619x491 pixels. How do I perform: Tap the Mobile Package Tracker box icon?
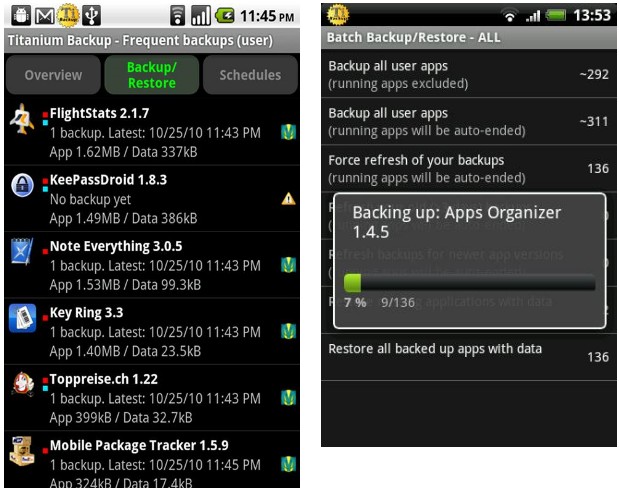point(22,451)
